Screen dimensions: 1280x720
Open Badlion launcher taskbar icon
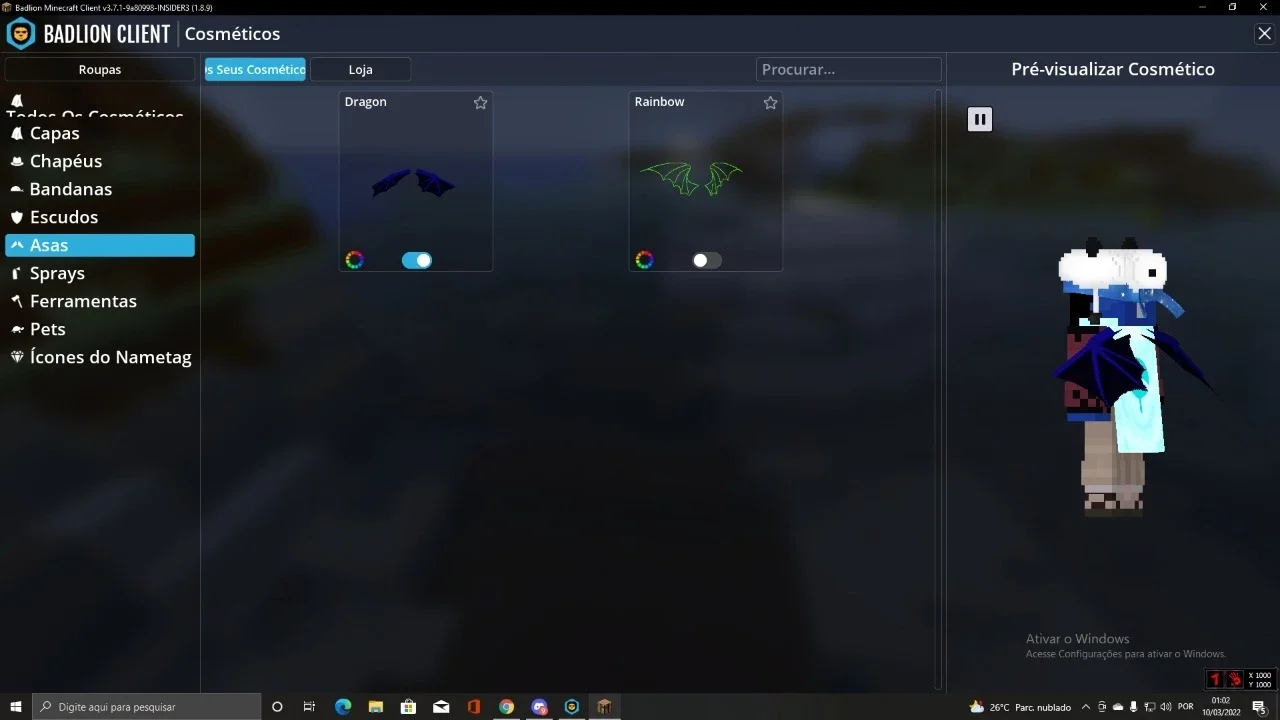(572, 707)
